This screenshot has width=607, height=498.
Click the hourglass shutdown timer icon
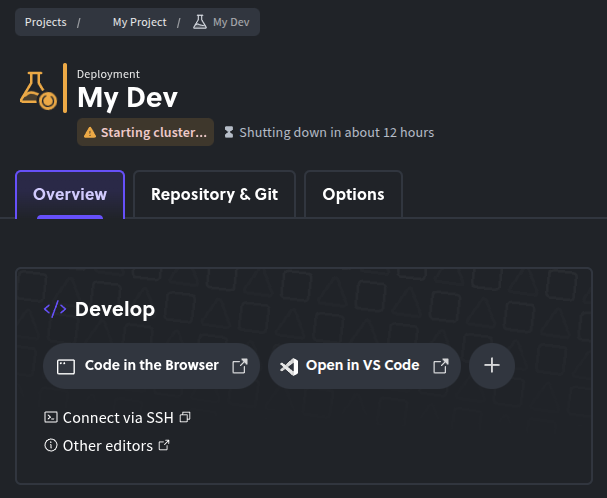click(x=229, y=132)
